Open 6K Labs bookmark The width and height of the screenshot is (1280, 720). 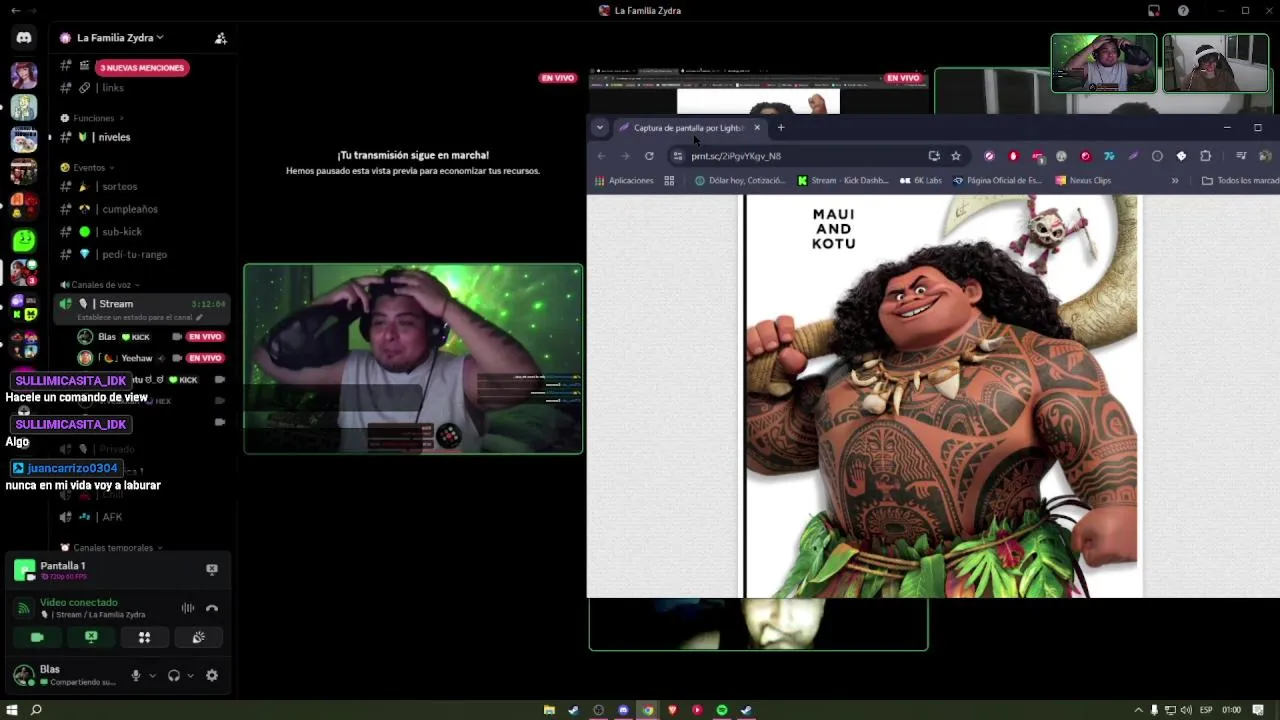click(x=921, y=181)
